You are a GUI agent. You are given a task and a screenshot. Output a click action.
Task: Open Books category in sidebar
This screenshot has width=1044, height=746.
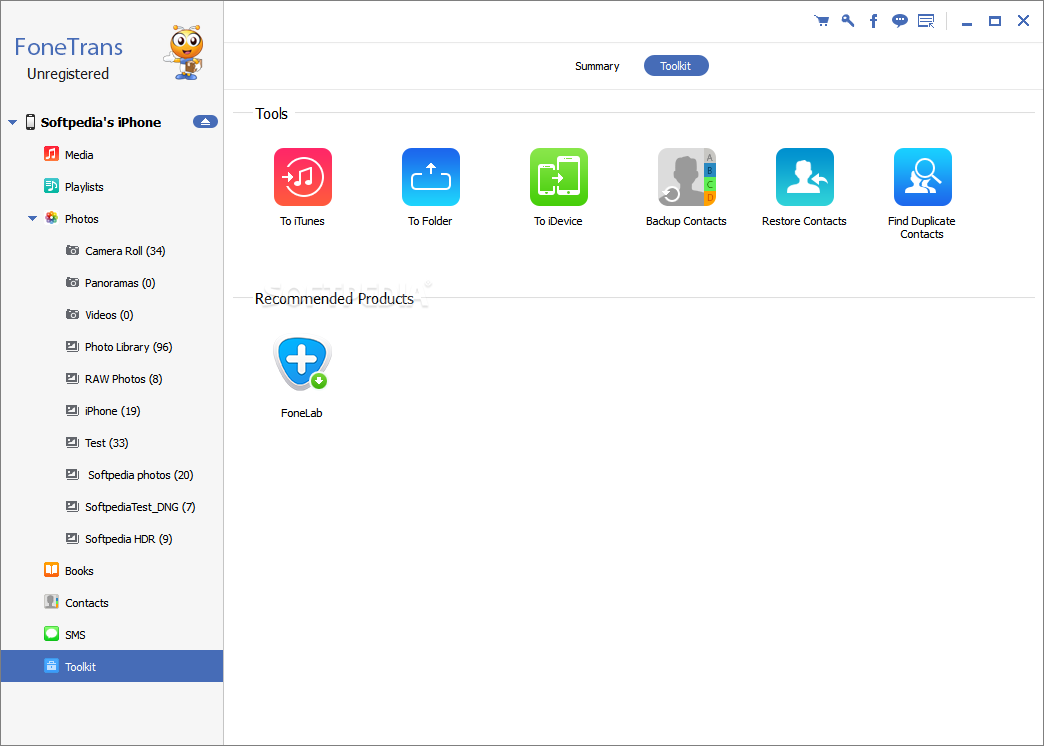(112, 571)
